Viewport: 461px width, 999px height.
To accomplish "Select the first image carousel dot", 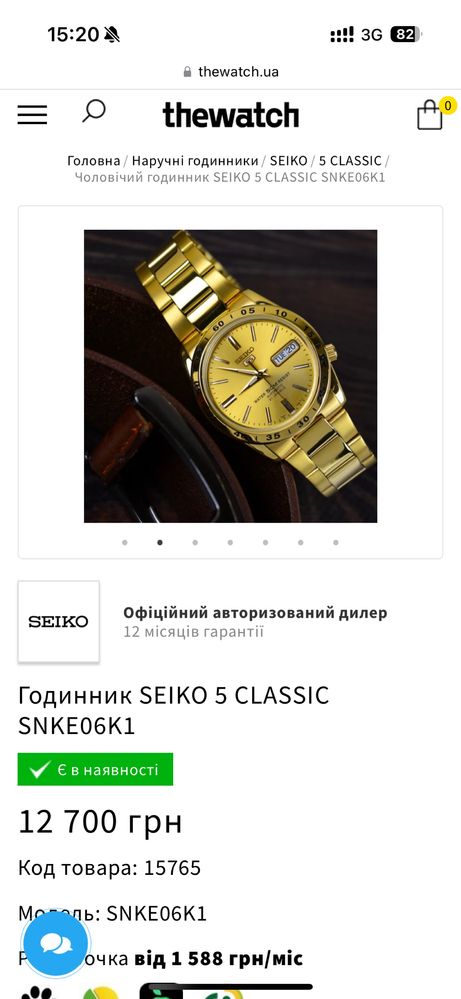I will point(125,543).
